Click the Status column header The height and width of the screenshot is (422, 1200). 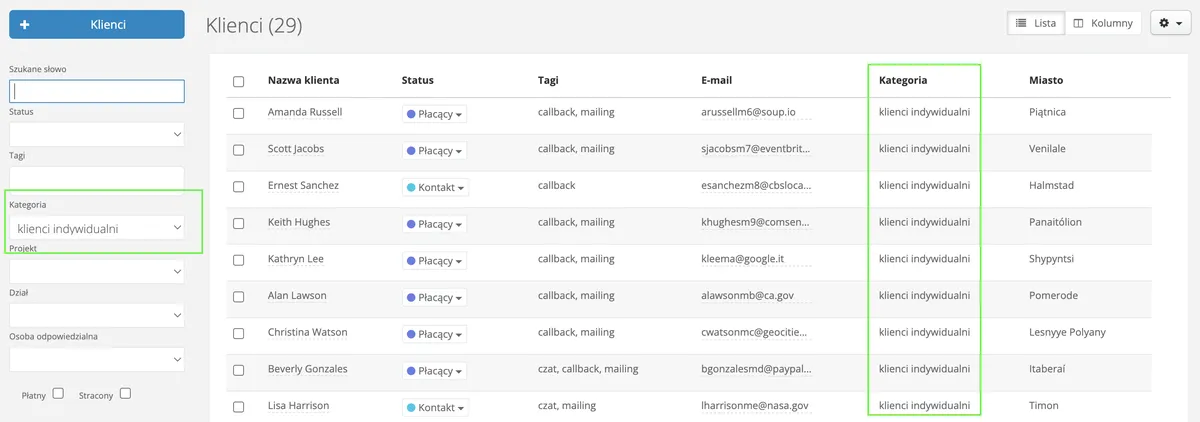click(x=417, y=80)
